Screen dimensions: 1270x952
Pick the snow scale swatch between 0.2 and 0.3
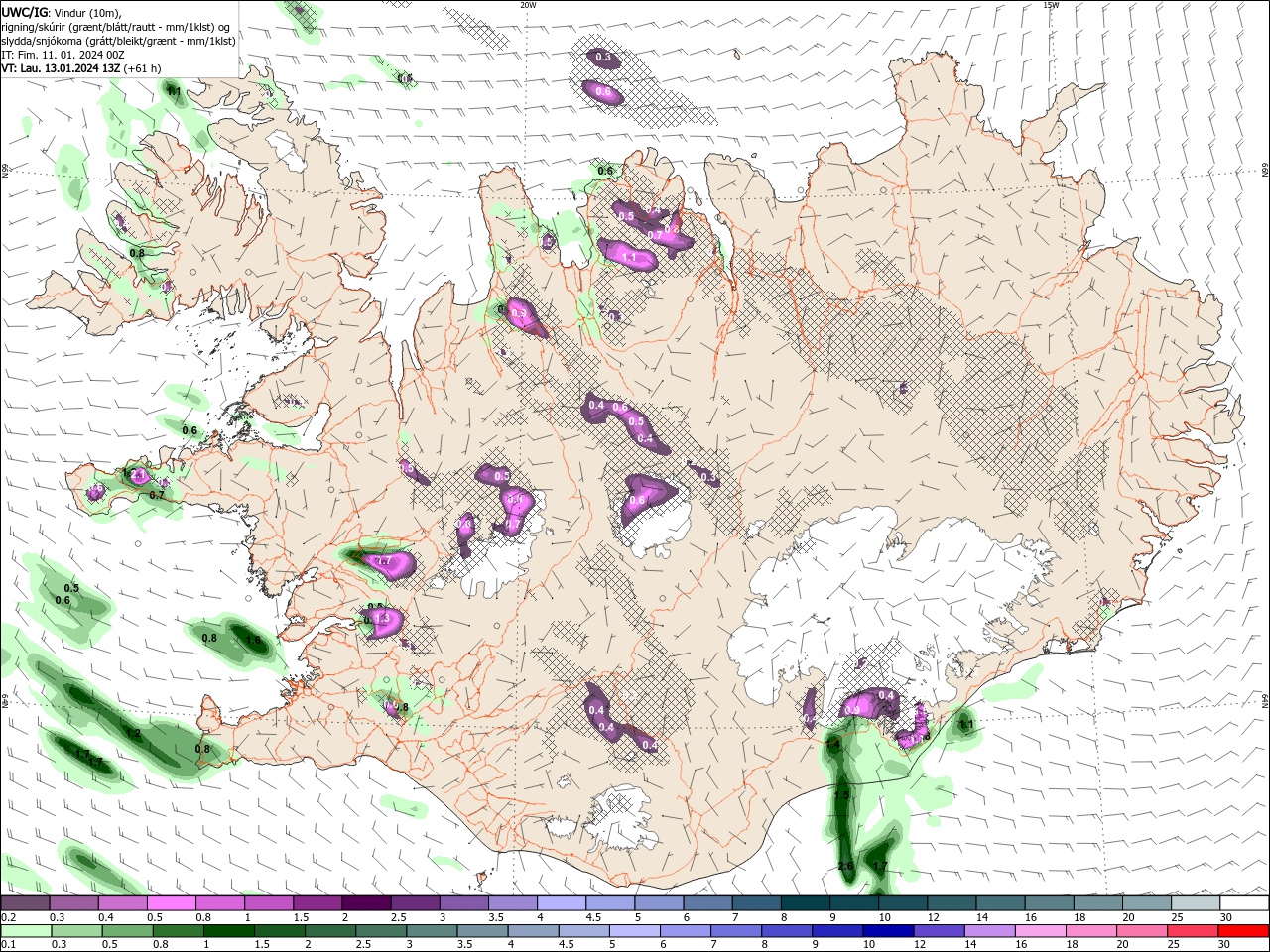[x=25, y=903]
